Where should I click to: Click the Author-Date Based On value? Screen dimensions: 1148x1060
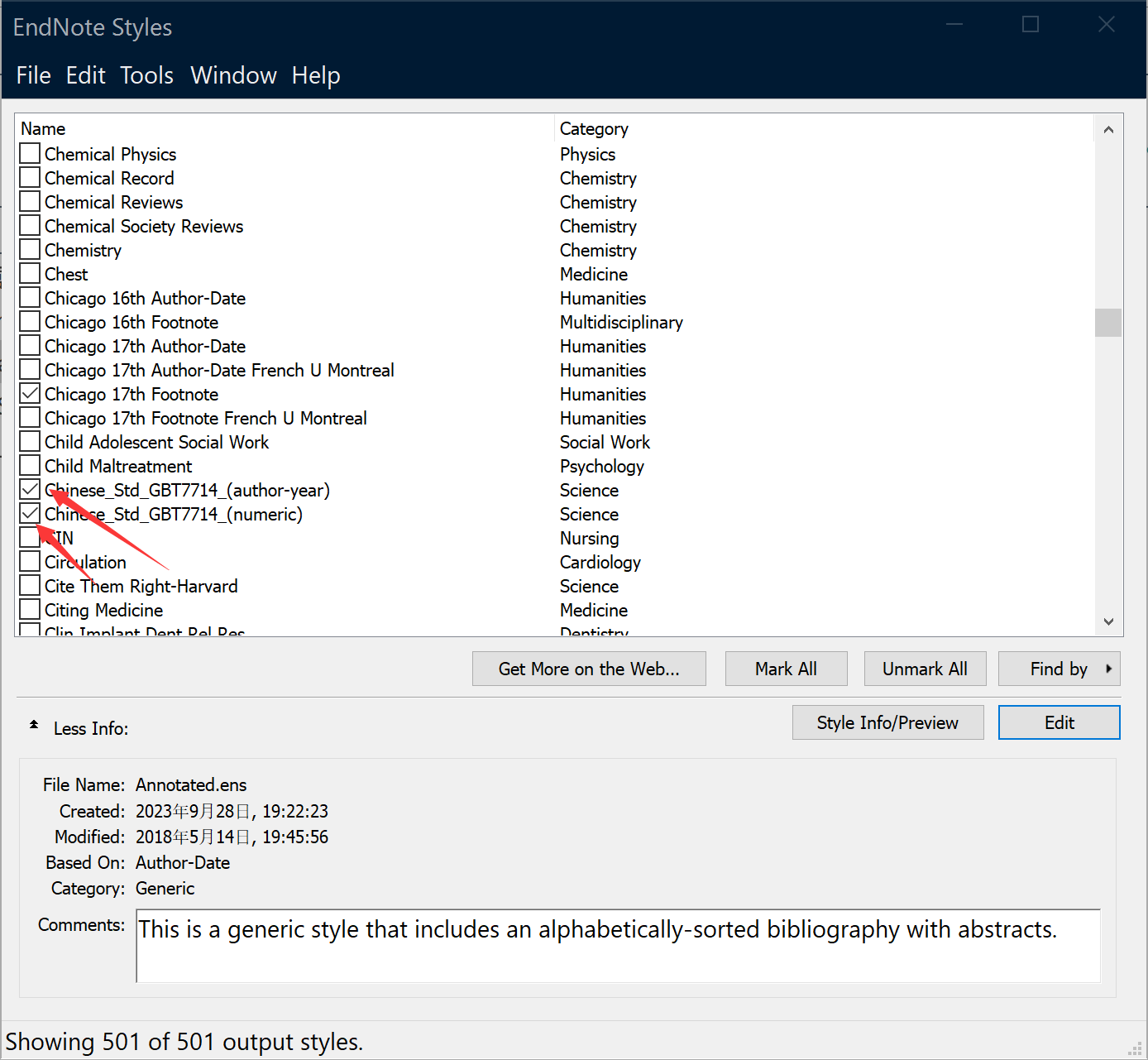coord(183,862)
